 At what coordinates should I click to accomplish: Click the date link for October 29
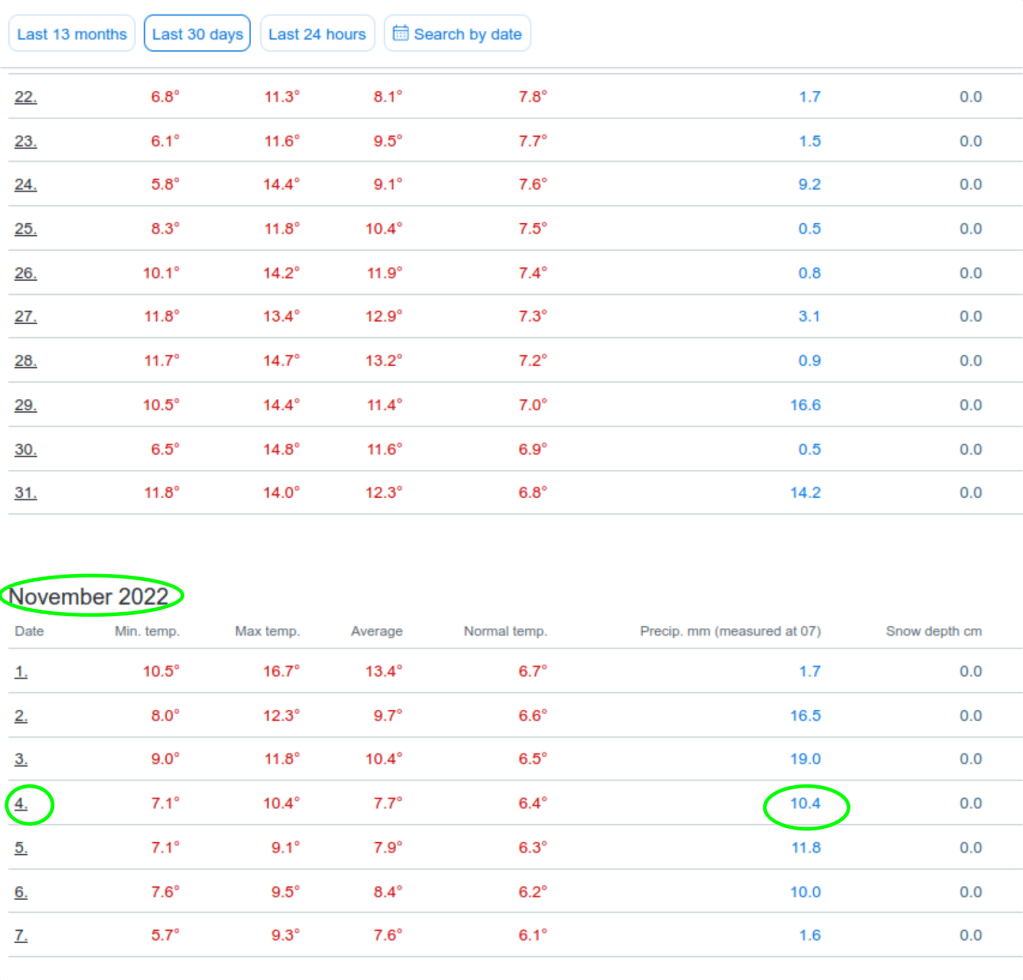tap(25, 405)
